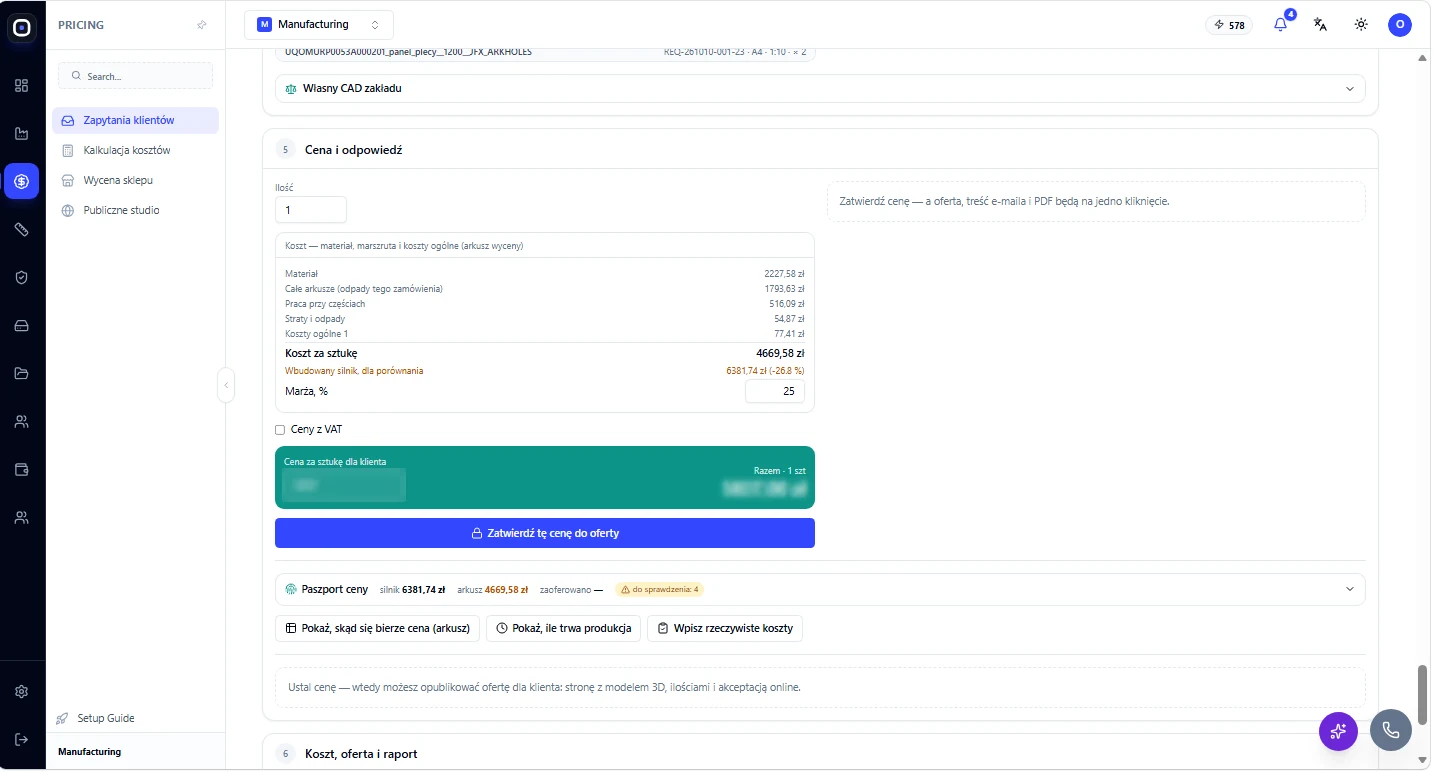Open notifications bell with badge 4
This screenshot has height=772, width=1433.
(1281, 24)
